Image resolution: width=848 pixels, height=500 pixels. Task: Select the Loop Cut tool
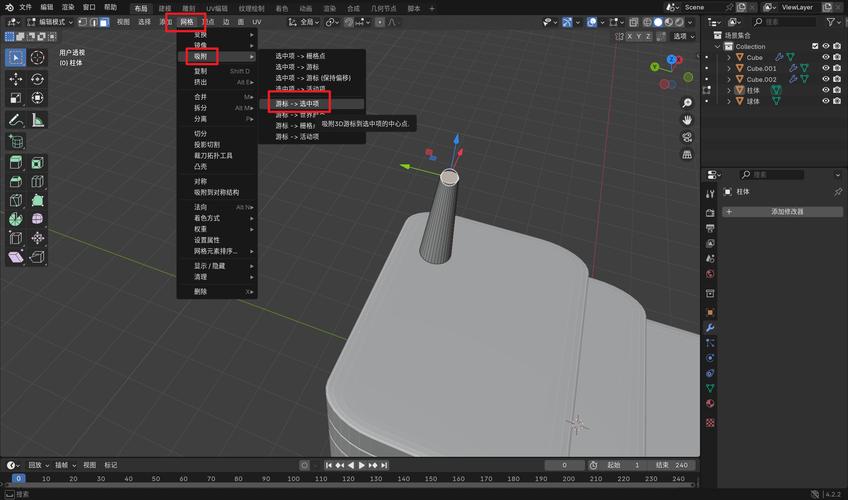pyautogui.click(x=37, y=182)
